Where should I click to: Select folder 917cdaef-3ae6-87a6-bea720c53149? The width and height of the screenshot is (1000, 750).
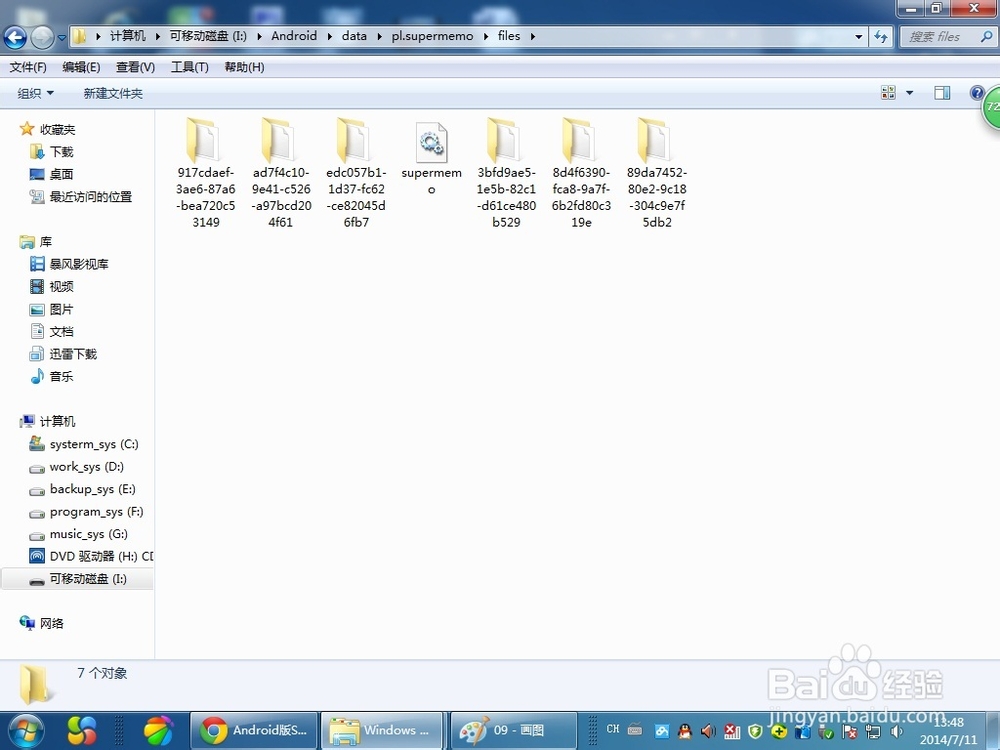click(205, 173)
